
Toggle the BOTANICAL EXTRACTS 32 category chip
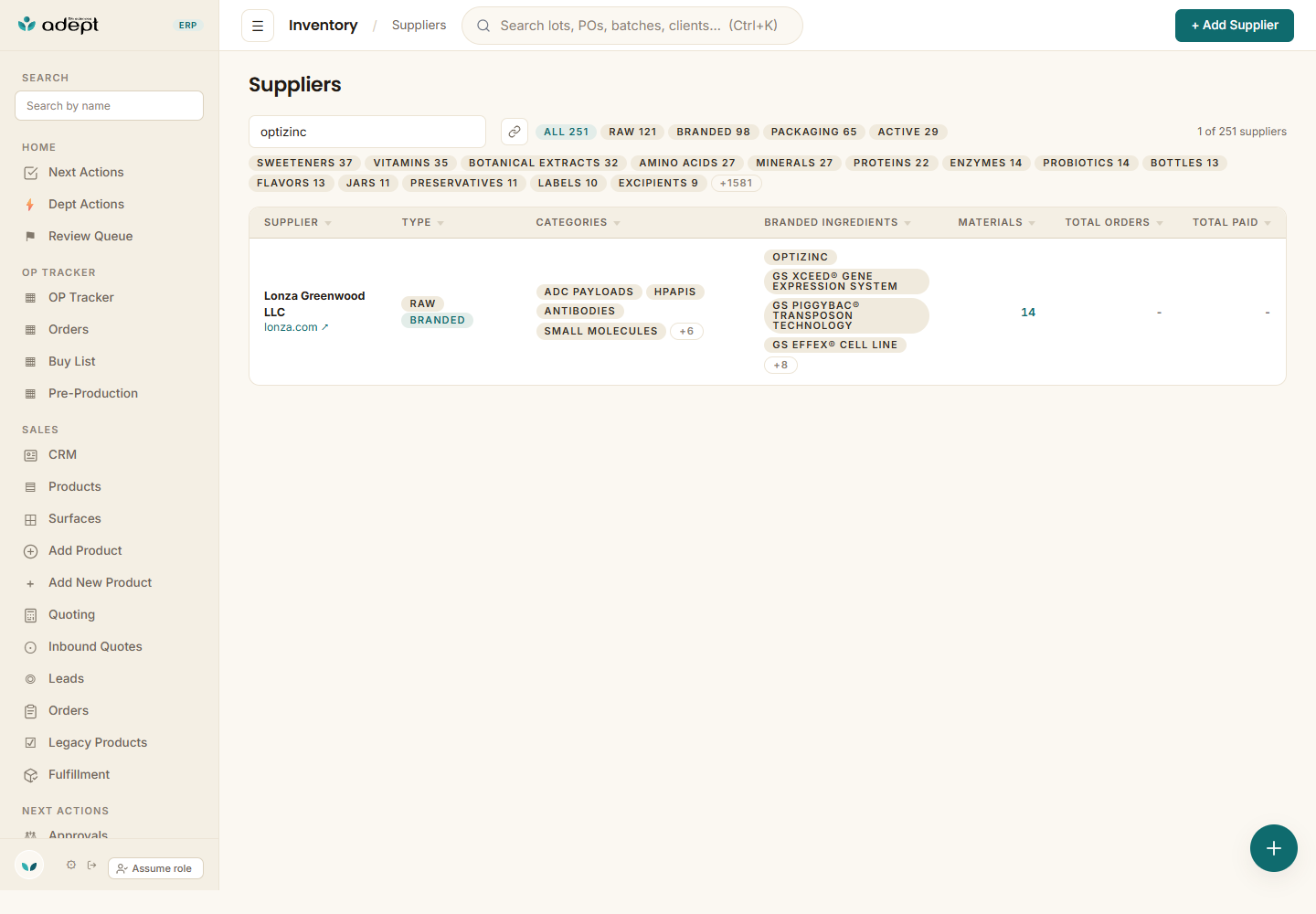[x=543, y=163]
